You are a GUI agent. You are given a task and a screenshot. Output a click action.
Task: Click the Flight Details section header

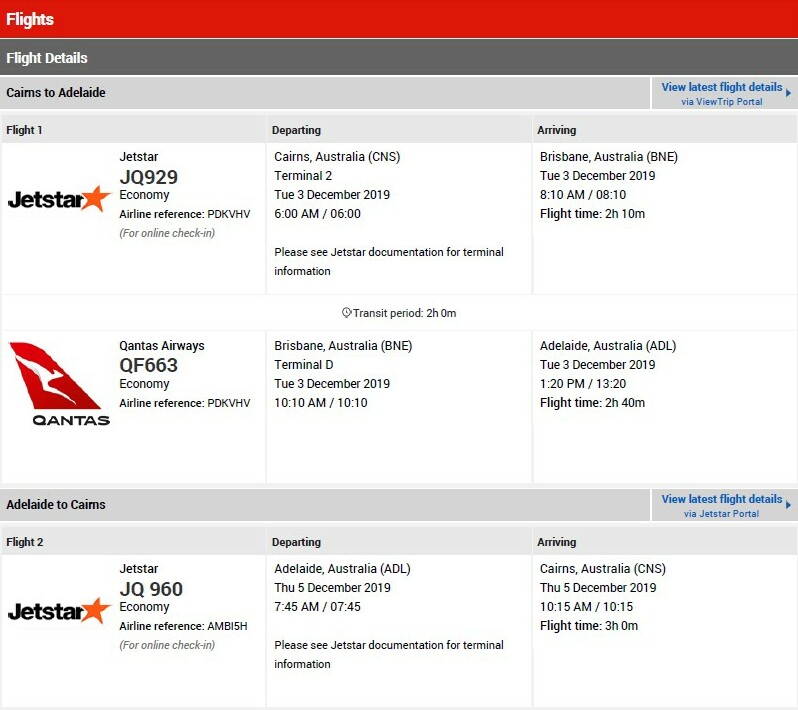point(47,58)
